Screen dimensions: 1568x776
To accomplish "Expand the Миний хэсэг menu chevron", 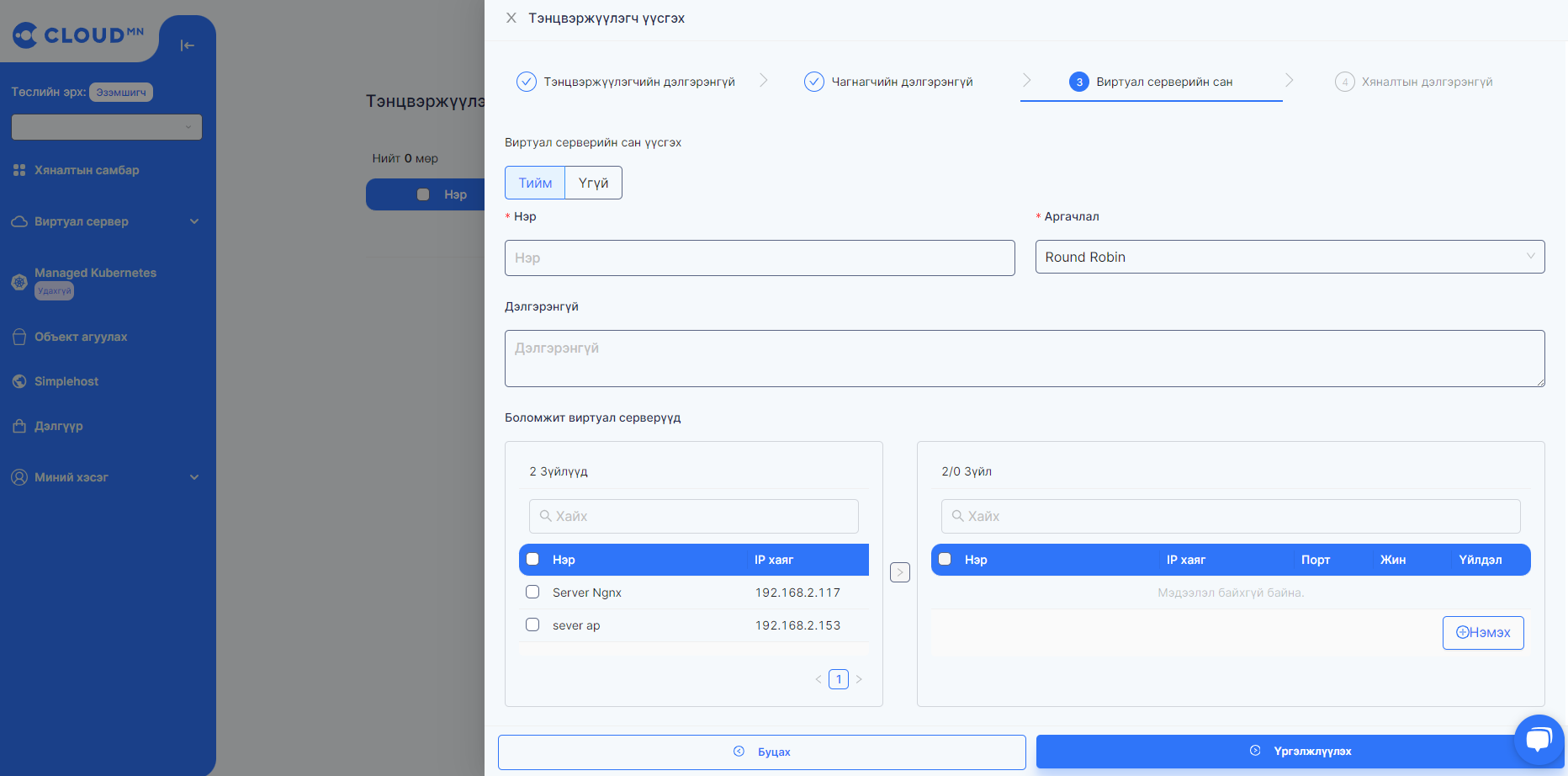I will pyautogui.click(x=194, y=477).
